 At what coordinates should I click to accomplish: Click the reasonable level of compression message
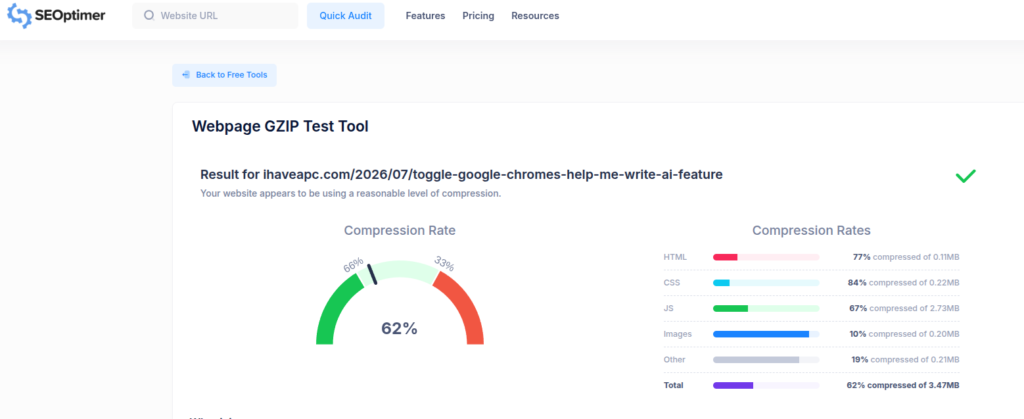350,194
